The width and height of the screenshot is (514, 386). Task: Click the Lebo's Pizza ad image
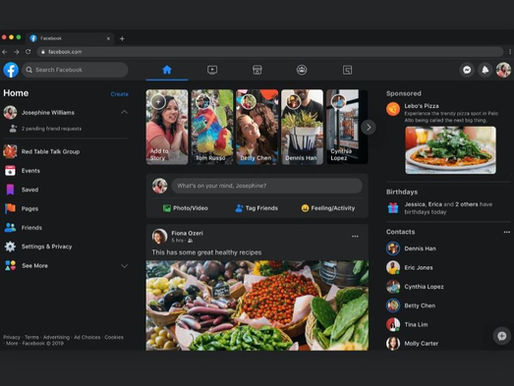pyautogui.click(x=450, y=150)
